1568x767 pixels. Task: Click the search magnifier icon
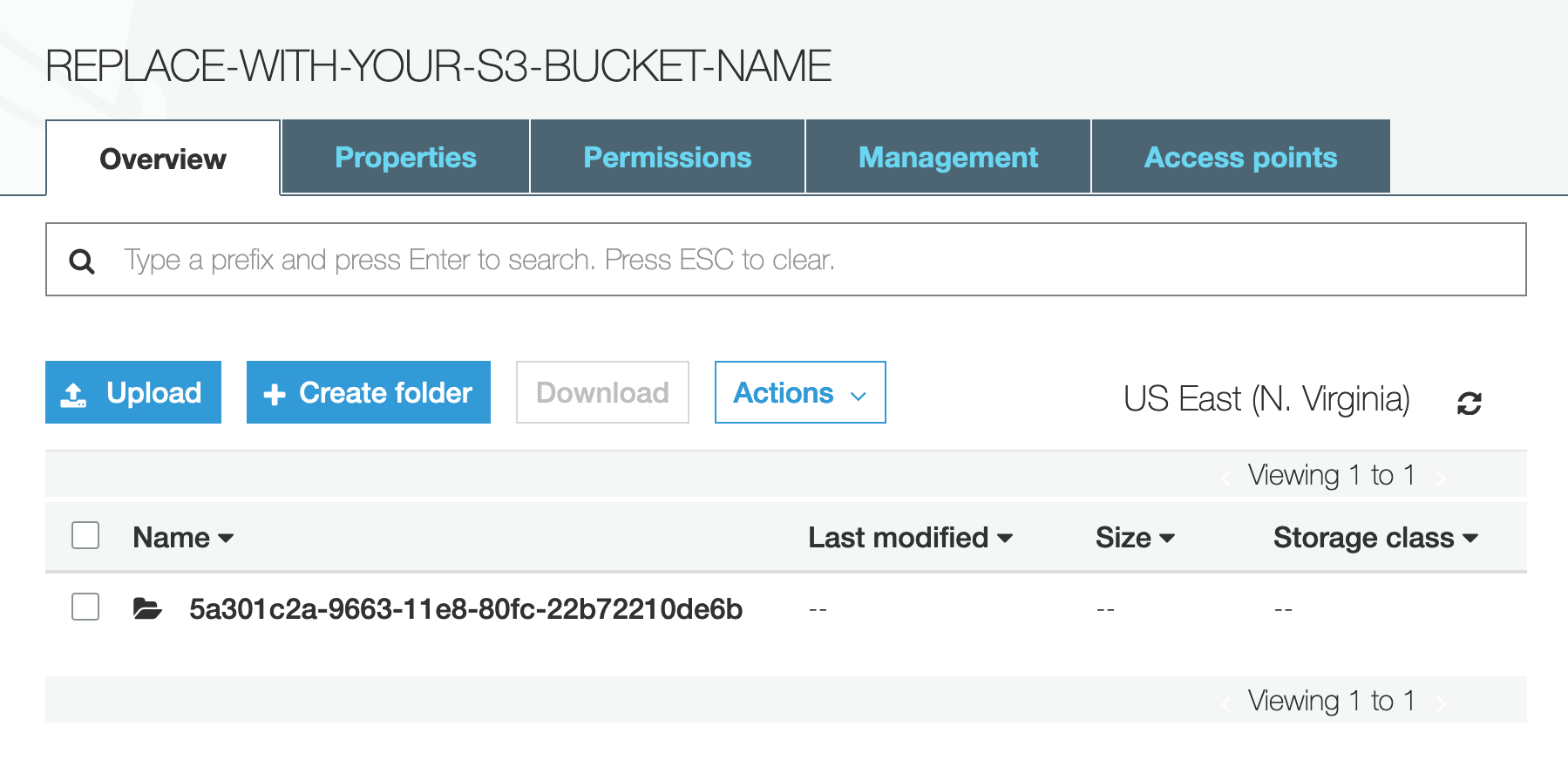click(x=82, y=261)
